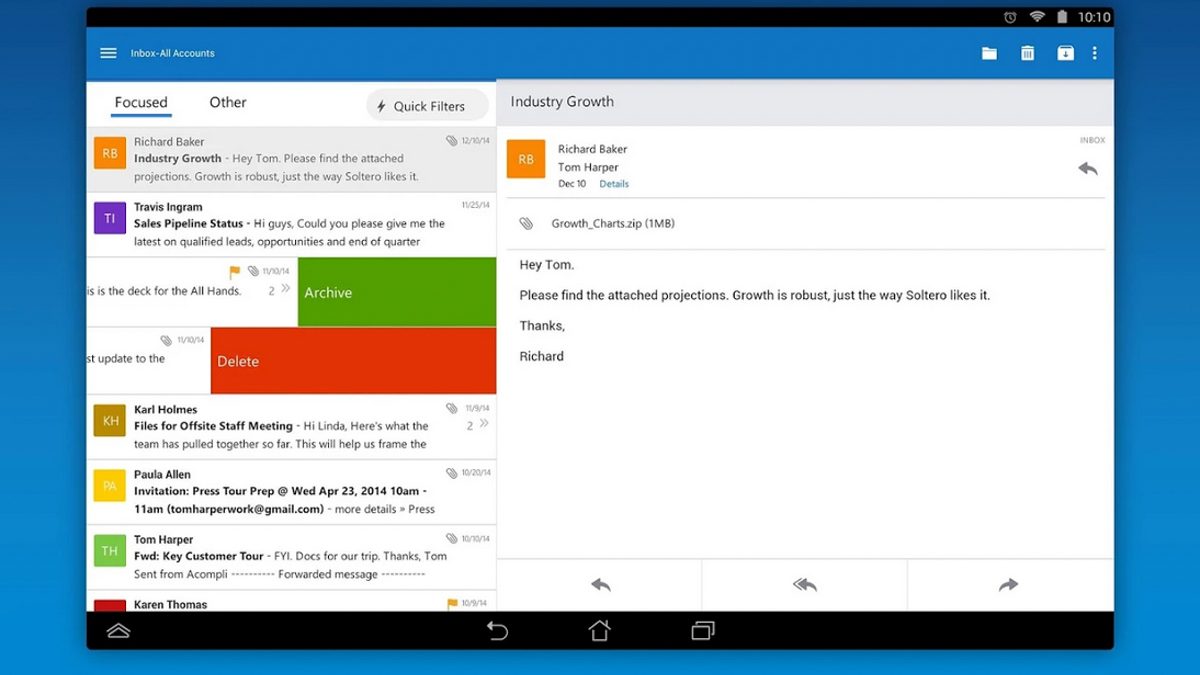Tap Reply All in bottom action bar
This screenshot has width=1200, height=675.
804,585
